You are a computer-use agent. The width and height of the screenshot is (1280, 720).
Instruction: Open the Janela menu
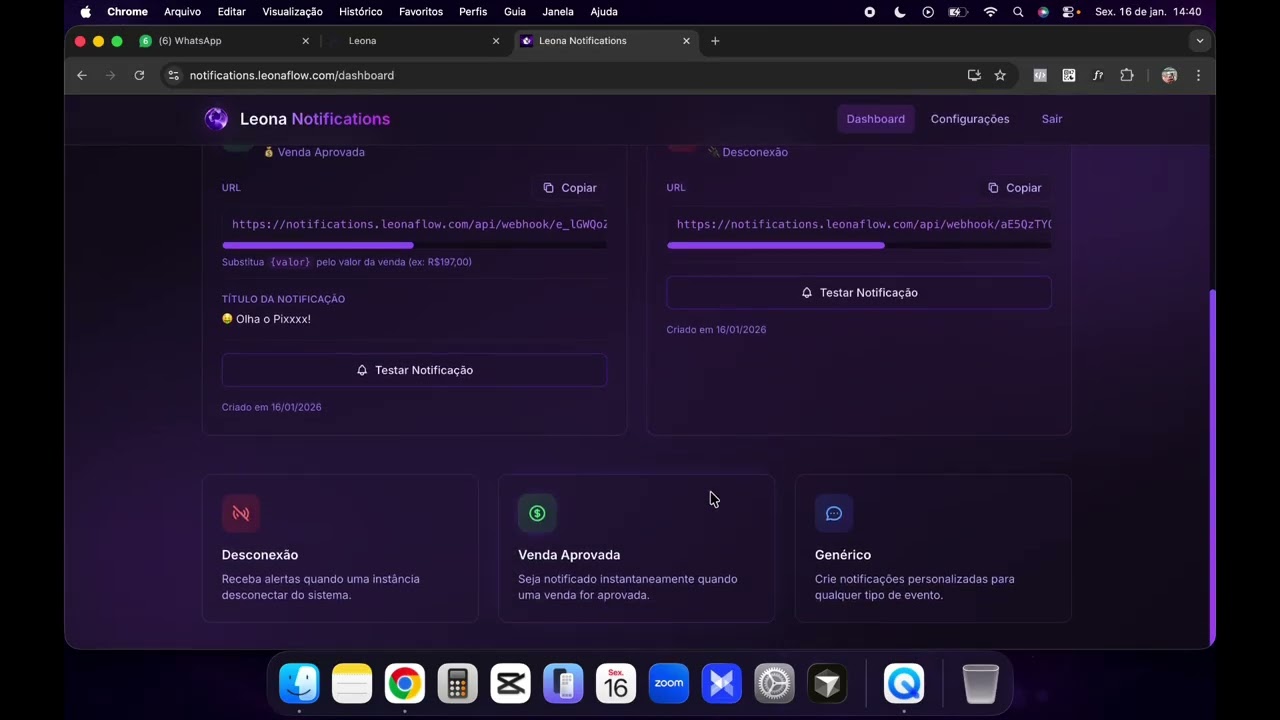[x=558, y=12]
